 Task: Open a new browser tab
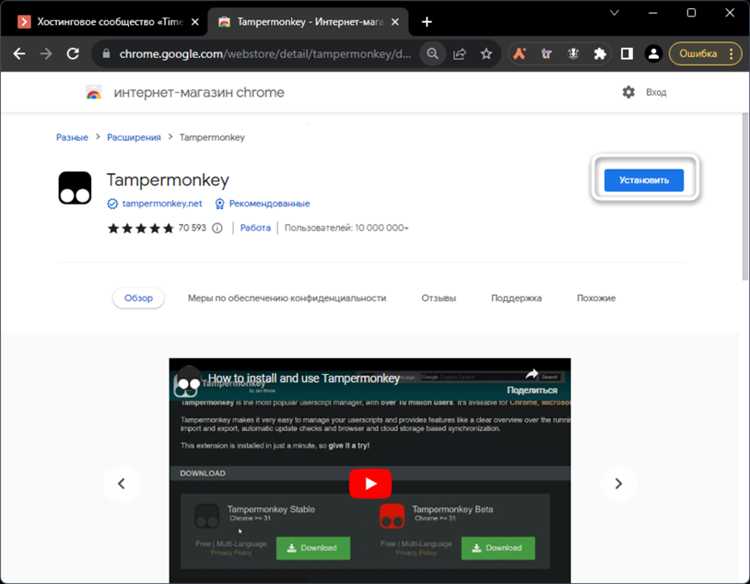pos(427,22)
